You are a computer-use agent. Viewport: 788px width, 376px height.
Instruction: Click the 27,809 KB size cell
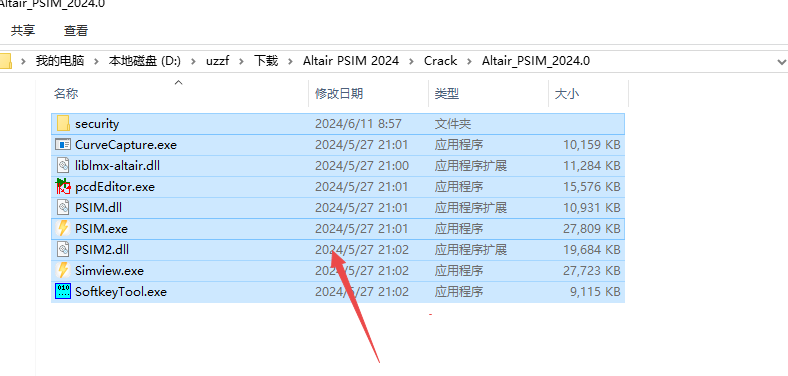(x=592, y=229)
